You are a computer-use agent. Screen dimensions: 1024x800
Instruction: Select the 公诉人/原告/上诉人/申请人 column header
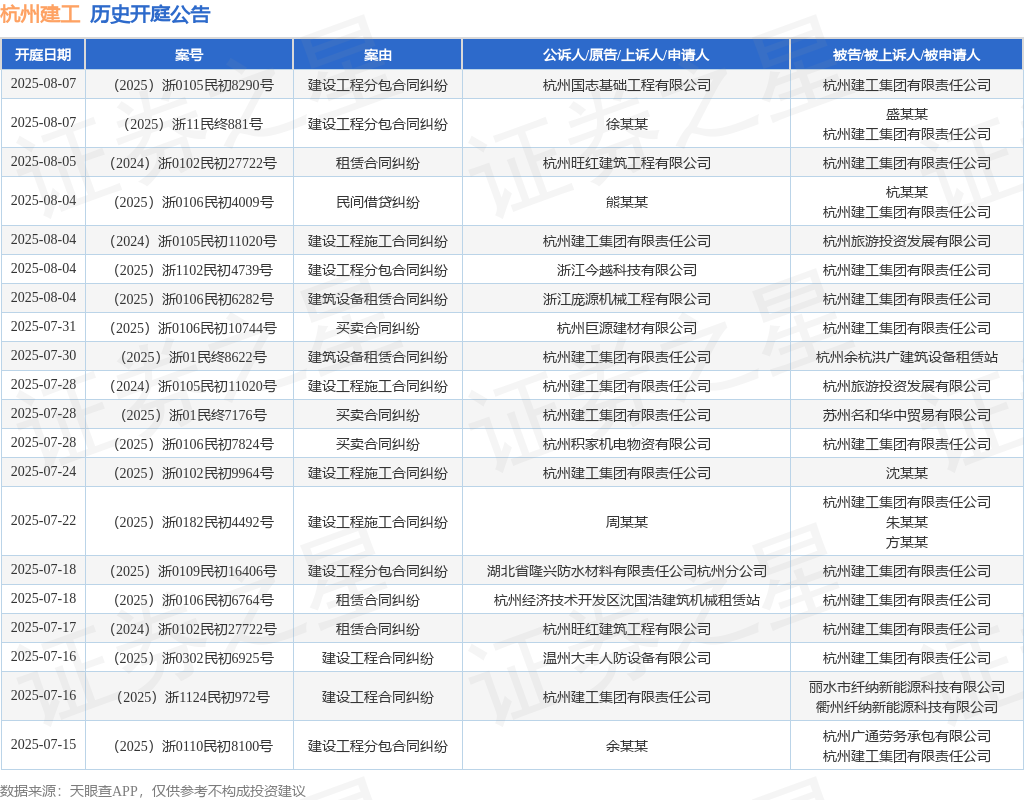[x=626, y=55]
